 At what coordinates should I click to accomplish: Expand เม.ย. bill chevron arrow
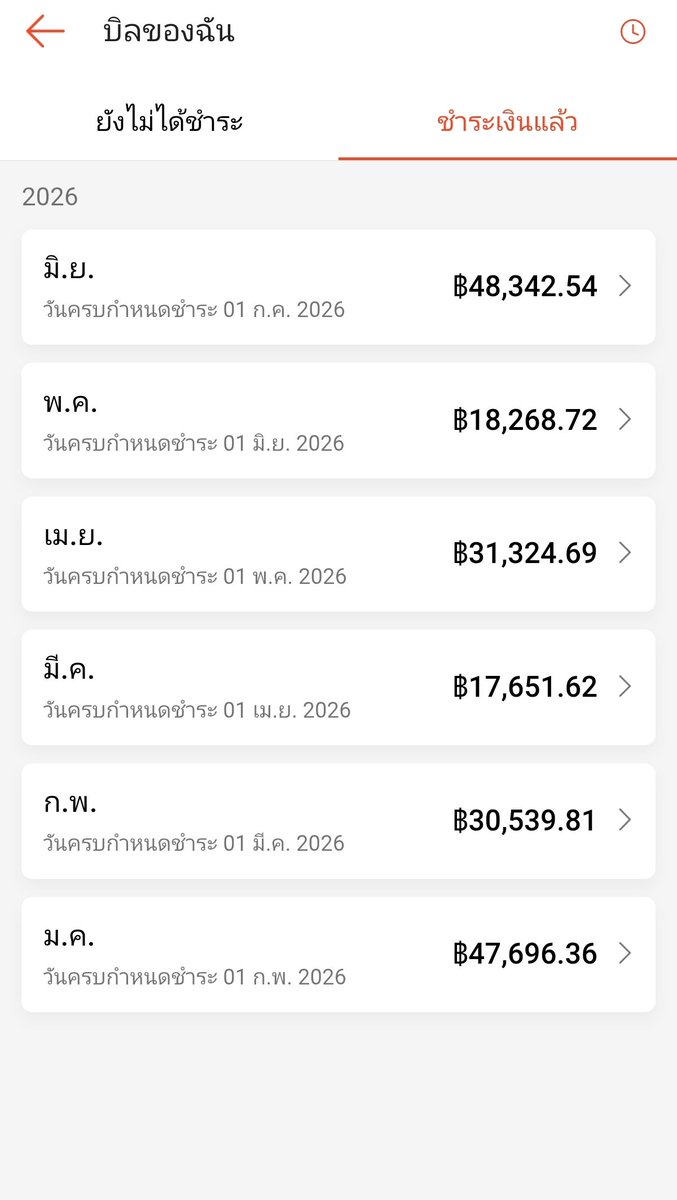625,553
